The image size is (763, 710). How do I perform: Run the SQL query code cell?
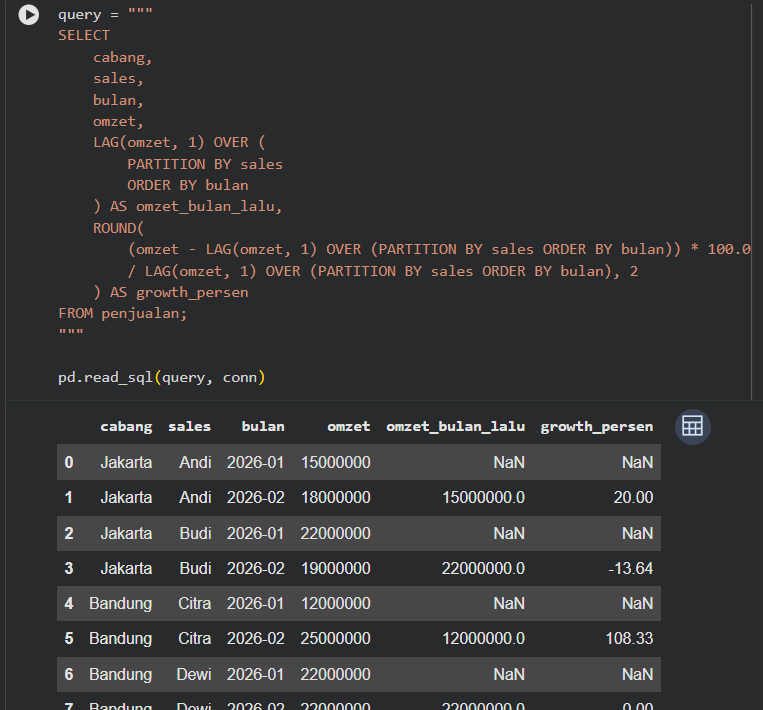29,15
